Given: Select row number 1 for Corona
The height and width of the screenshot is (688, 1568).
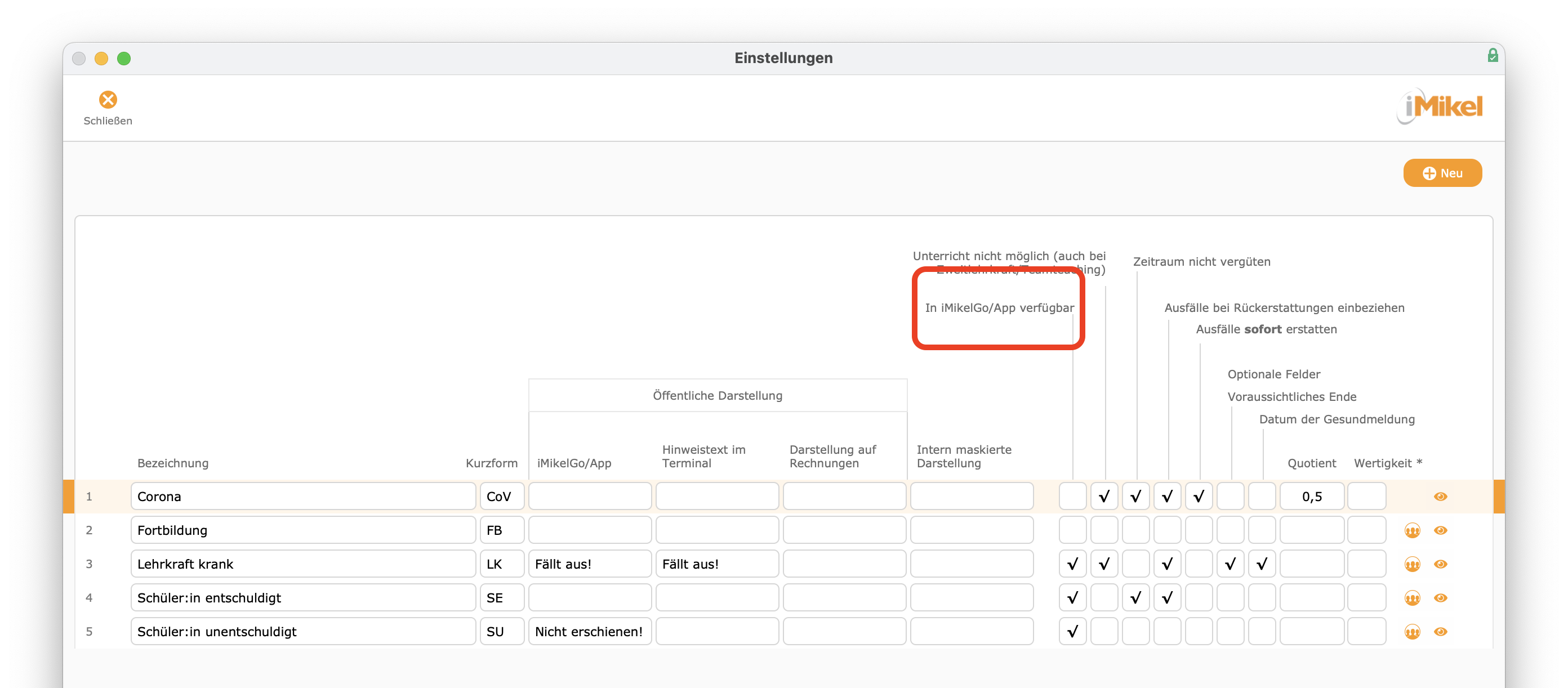Looking at the screenshot, I should 89,497.
